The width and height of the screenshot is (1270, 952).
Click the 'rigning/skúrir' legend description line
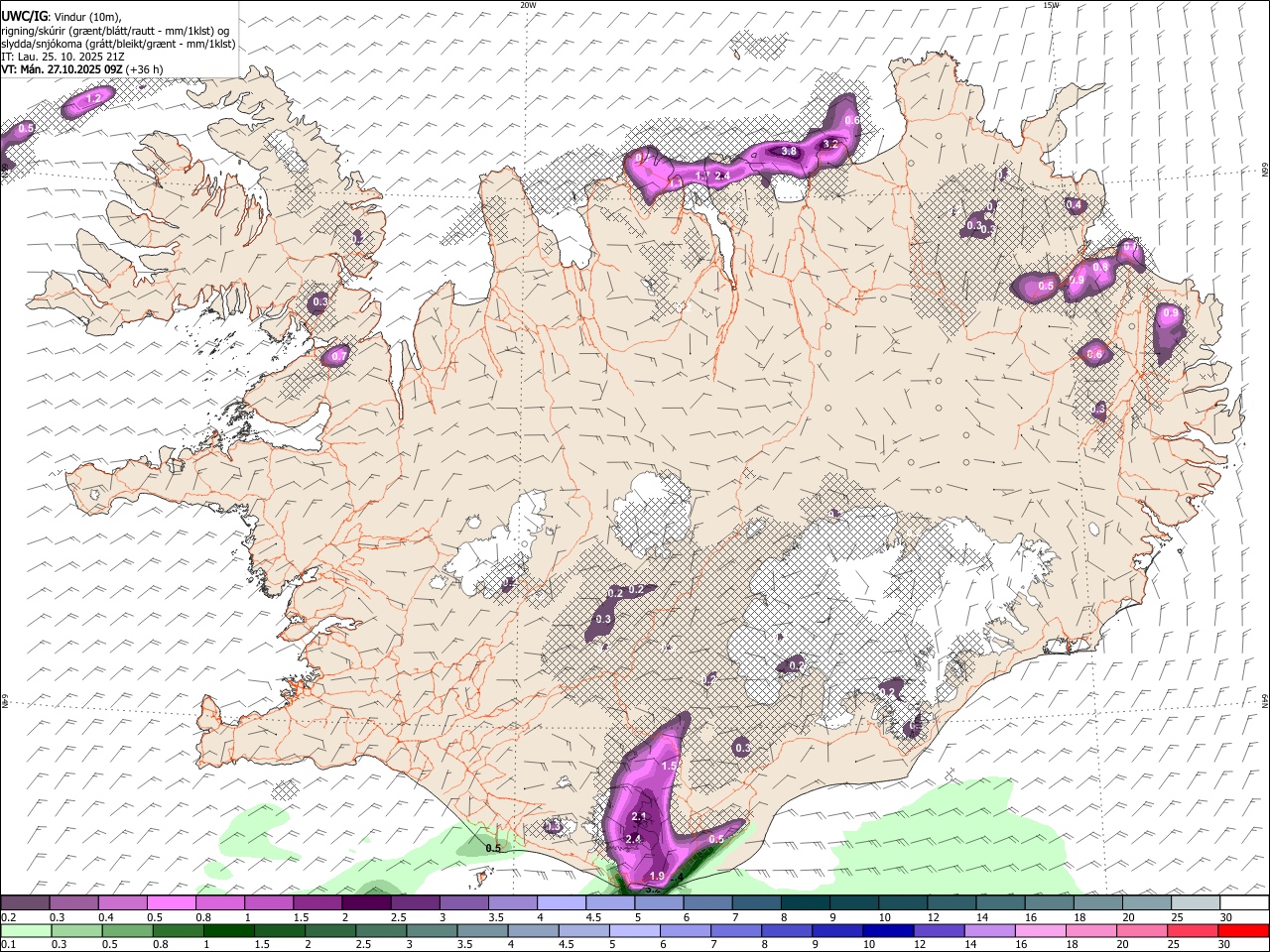click(114, 31)
